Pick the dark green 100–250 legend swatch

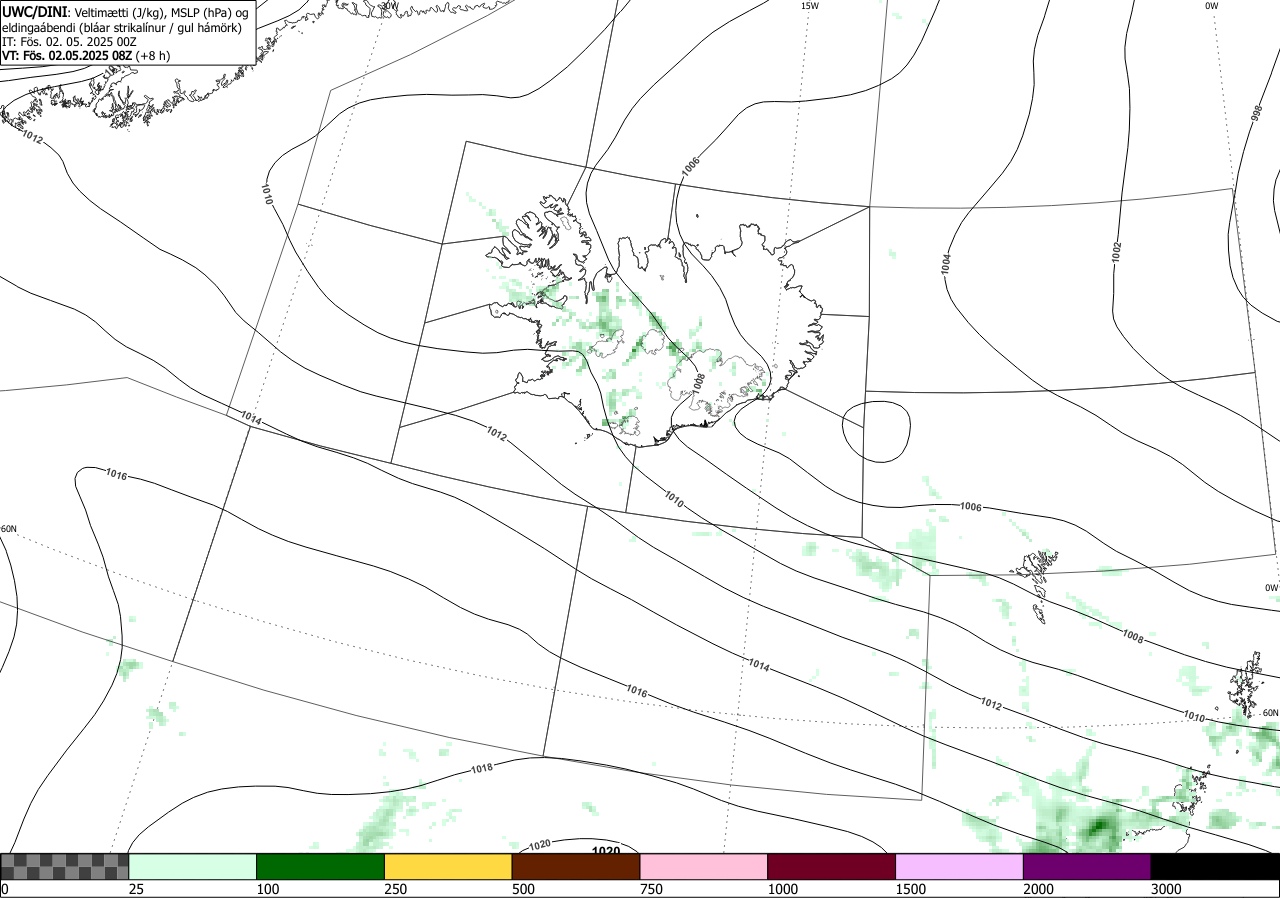point(321,866)
